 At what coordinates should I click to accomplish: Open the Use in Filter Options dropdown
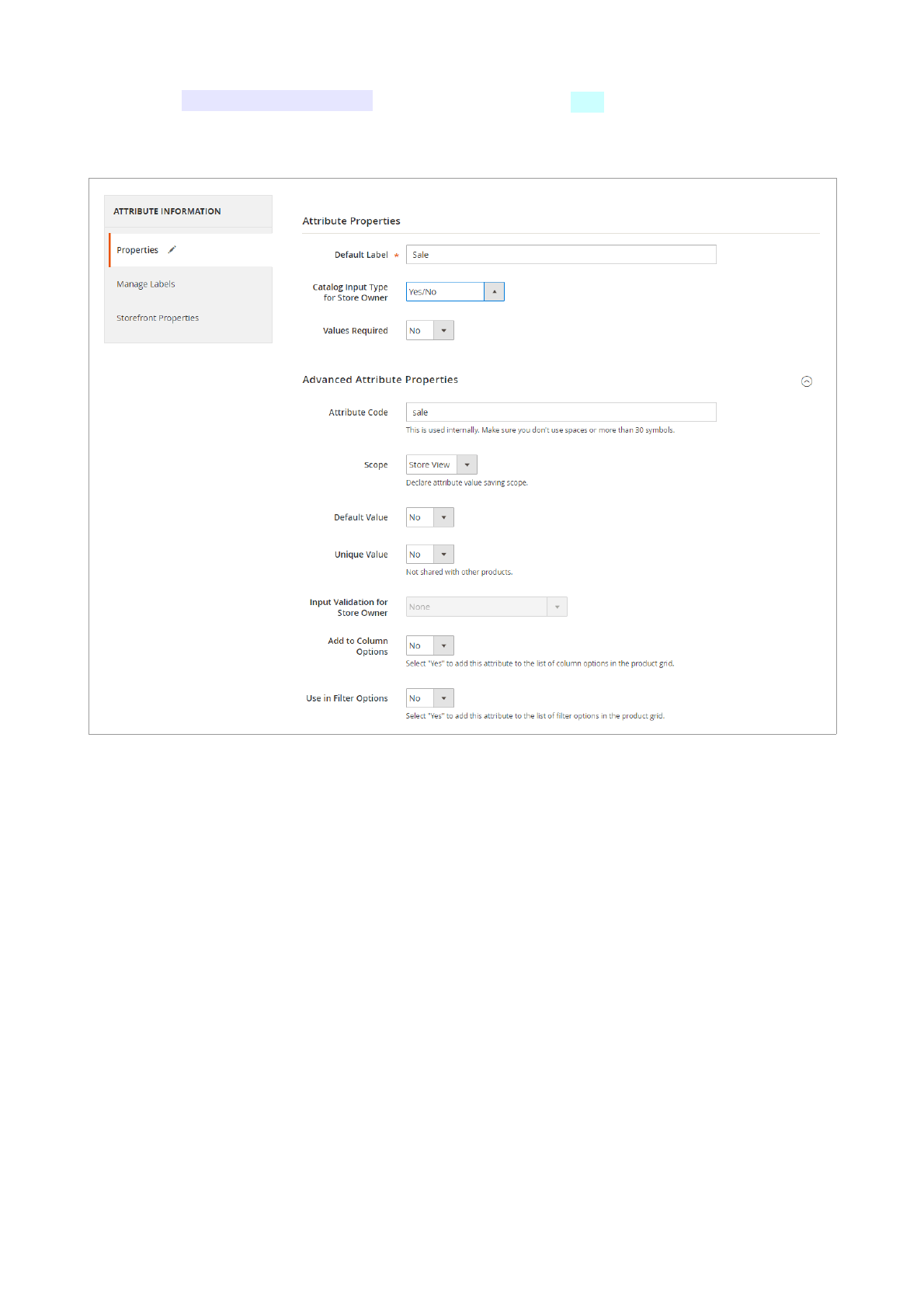point(429,698)
